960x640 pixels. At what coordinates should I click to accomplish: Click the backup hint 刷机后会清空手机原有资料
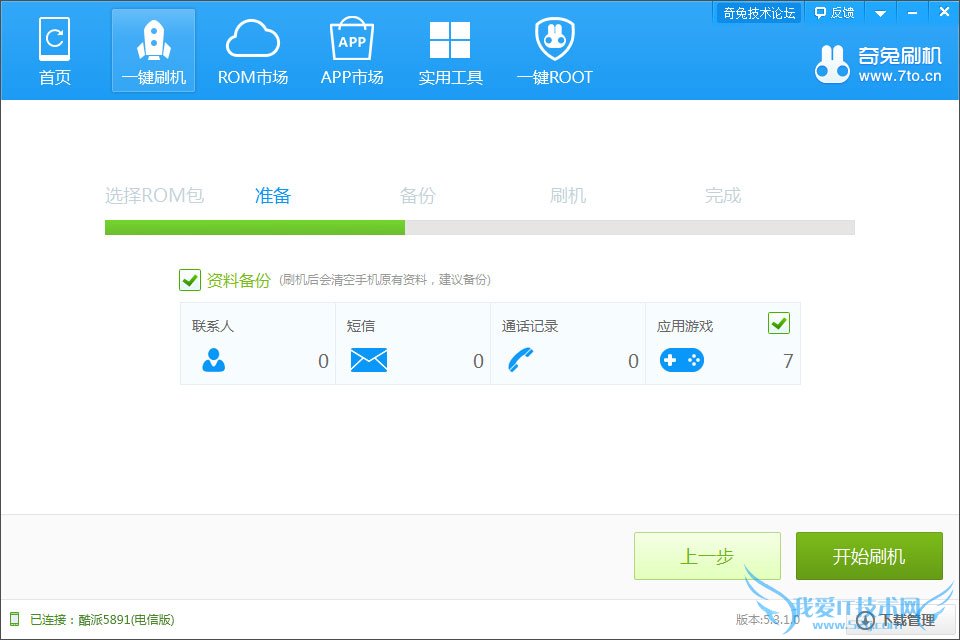(384, 280)
